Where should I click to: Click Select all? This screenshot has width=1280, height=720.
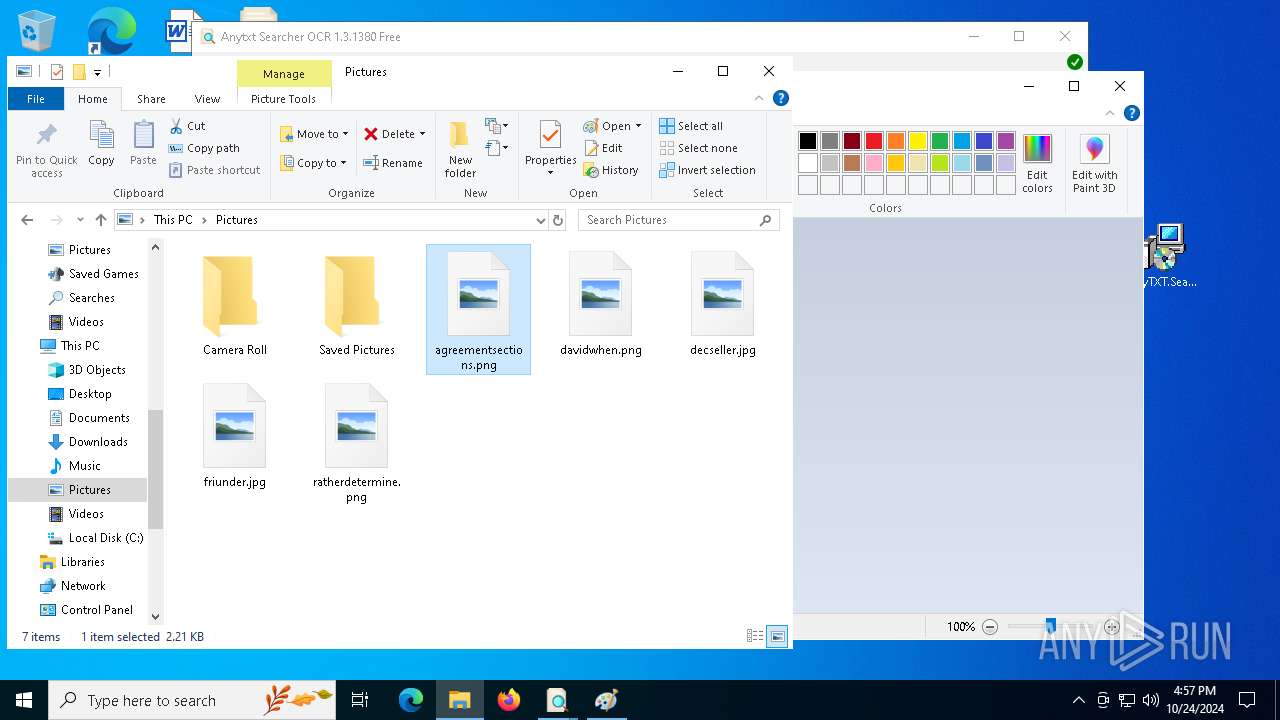(691, 126)
